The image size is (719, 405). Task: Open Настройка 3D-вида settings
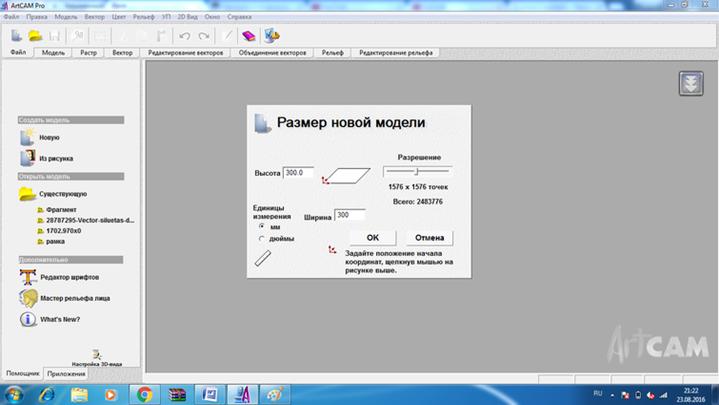(97, 359)
